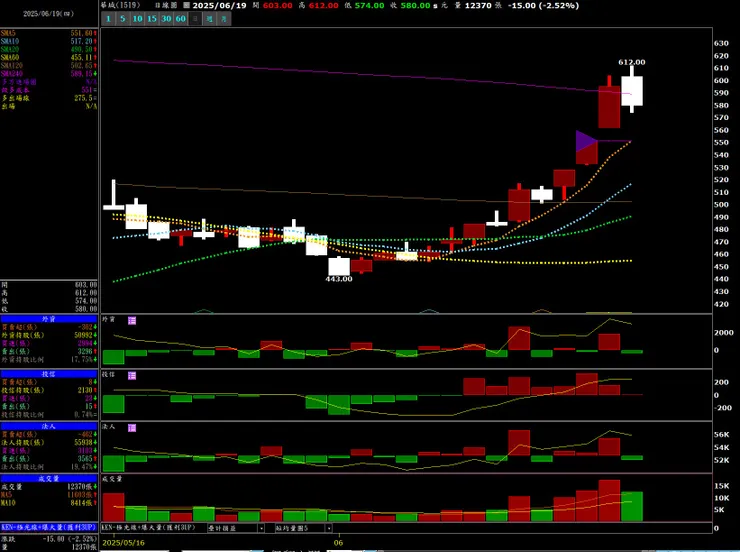Click the 15K volume axis label

point(722,485)
